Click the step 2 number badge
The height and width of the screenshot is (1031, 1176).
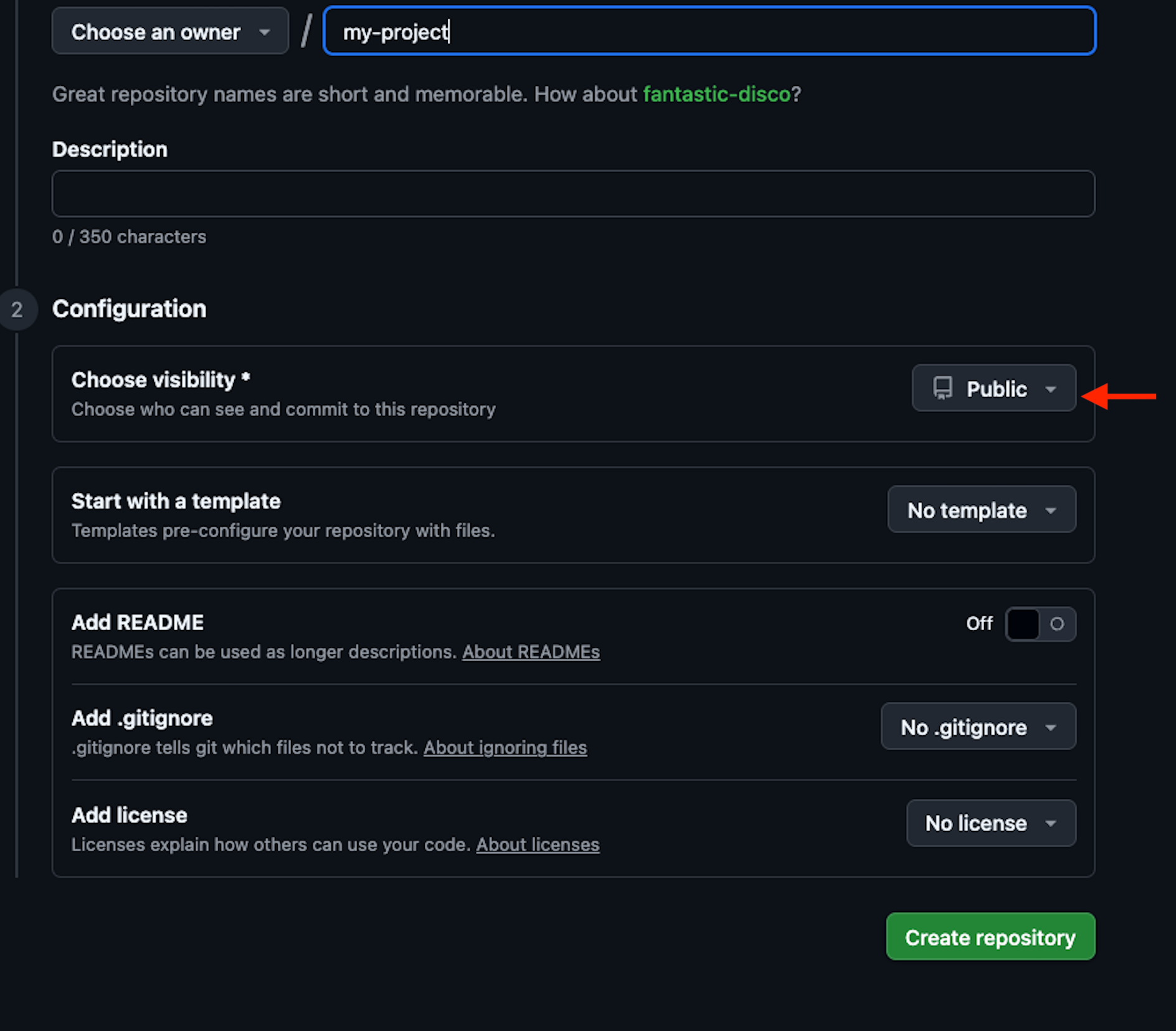[17, 309]
